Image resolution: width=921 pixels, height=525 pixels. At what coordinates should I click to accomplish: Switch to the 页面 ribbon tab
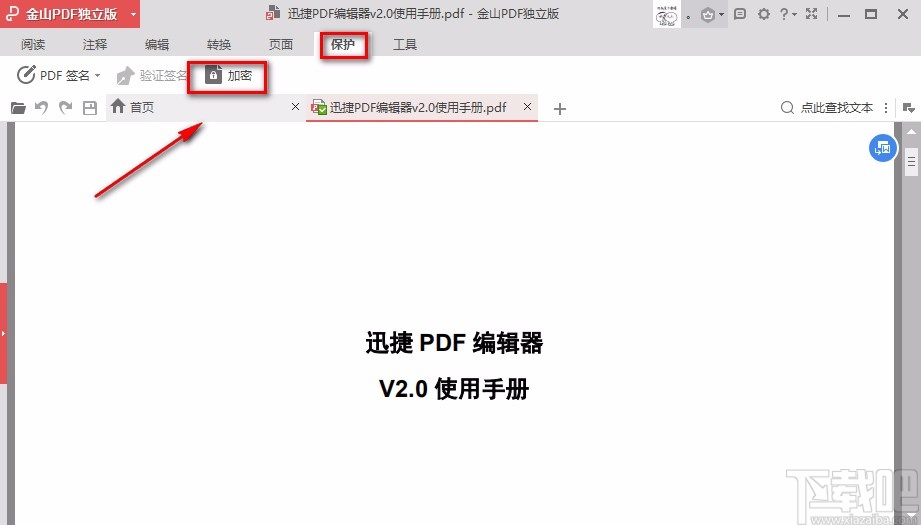coord(281,45)
